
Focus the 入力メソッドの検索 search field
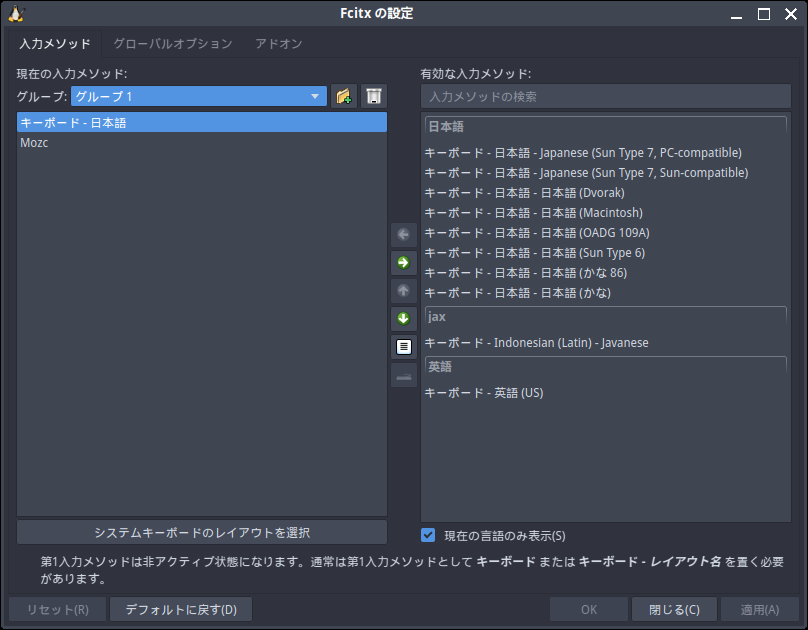[605, 96]
